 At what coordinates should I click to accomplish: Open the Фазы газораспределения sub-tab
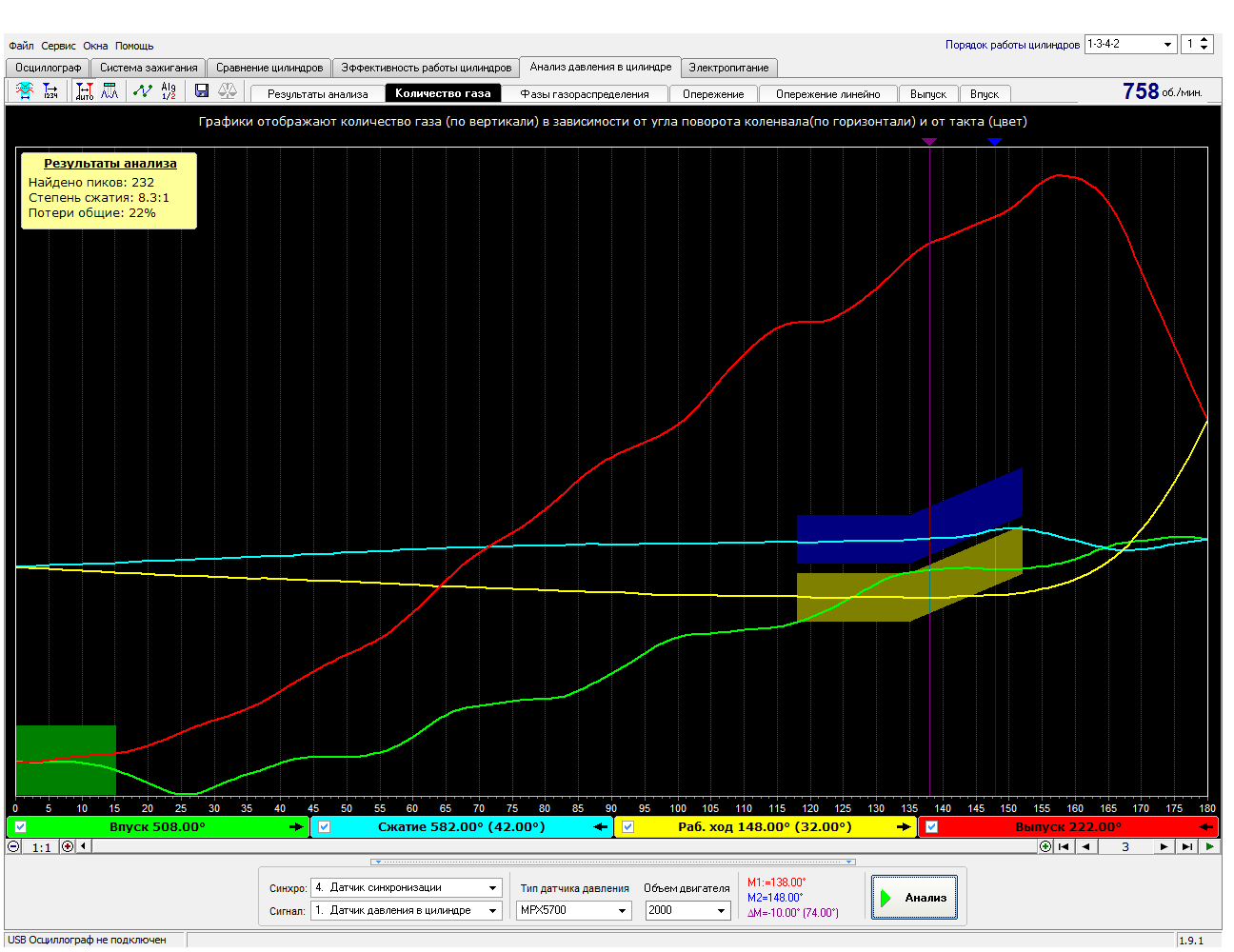tap(585, 94)
